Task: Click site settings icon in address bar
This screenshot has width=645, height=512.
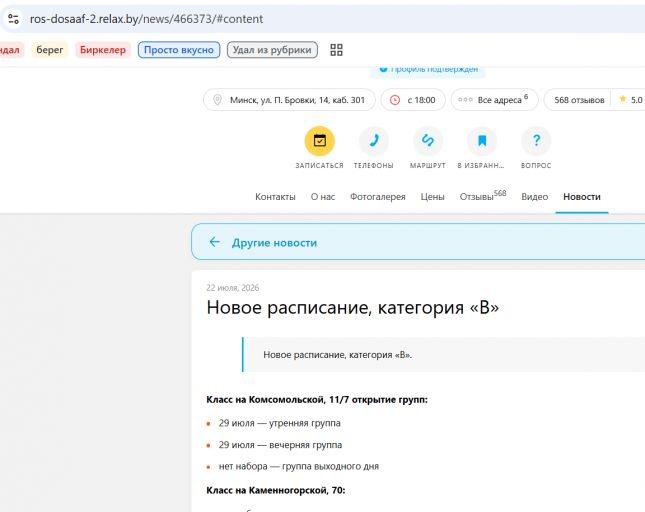Action: click(x=13, y=19)
